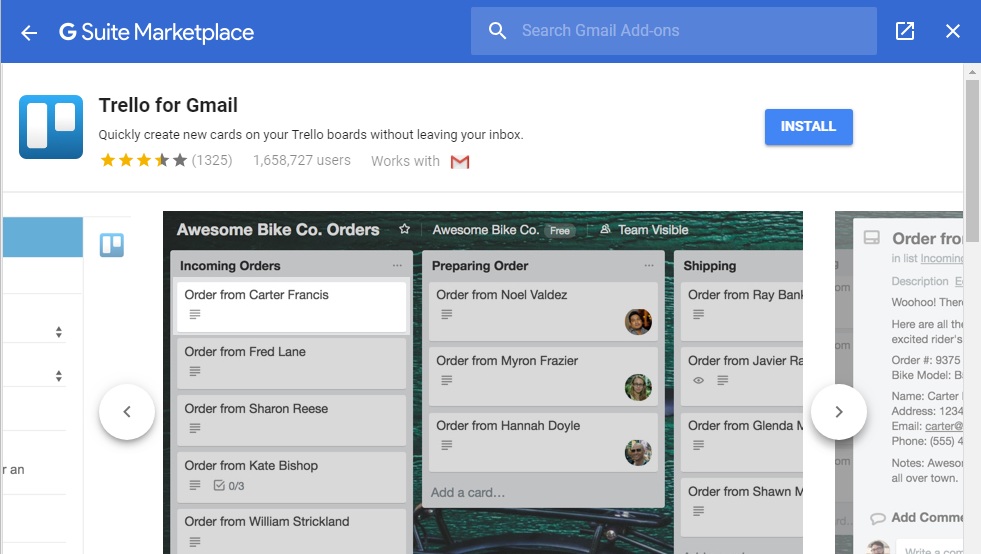Click the (1325) reviews count
Viewport: 981px width, 554px height.
212,160
